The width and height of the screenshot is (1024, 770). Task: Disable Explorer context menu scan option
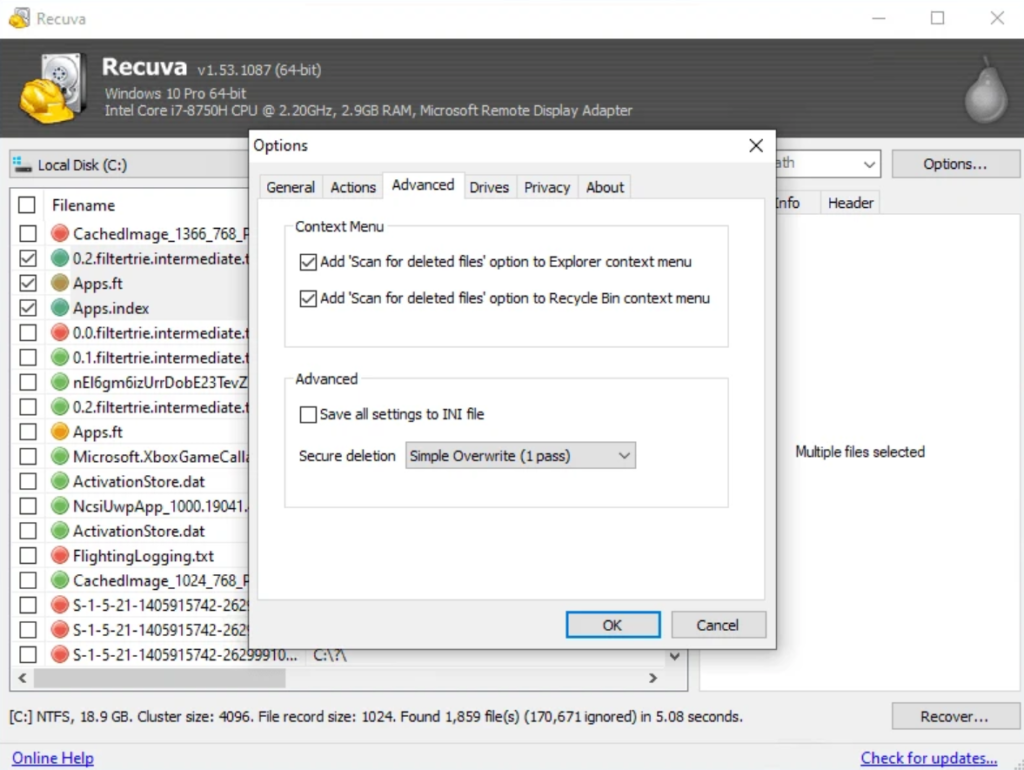(x=308, y=262)
